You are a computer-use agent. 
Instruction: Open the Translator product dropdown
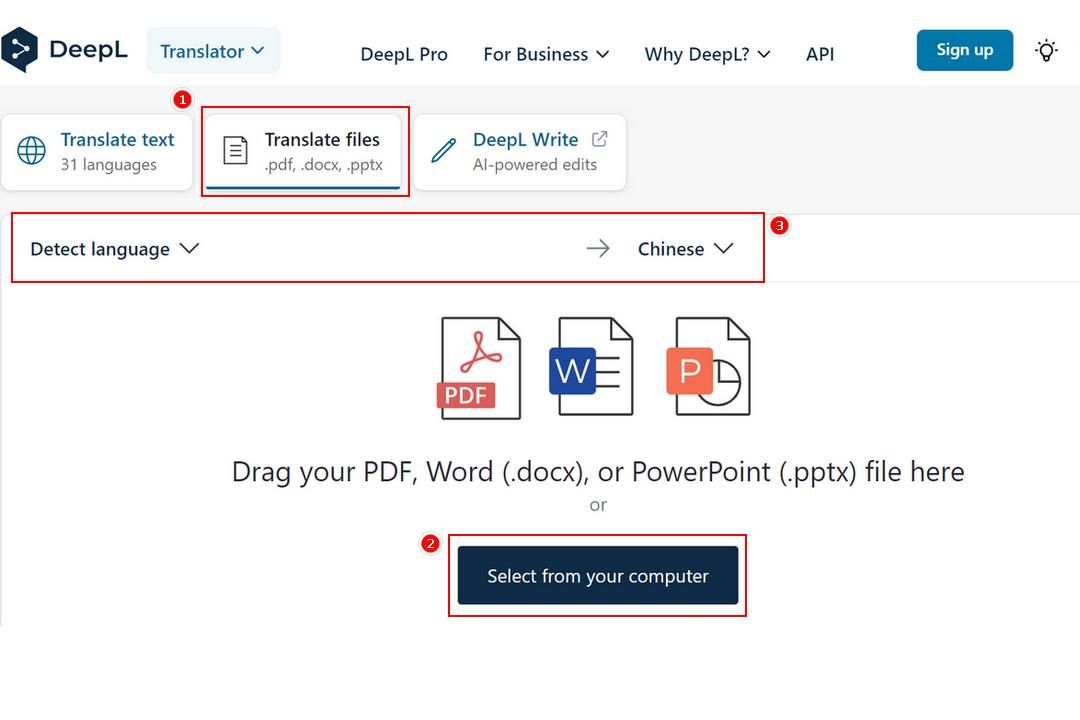(213, 51)
